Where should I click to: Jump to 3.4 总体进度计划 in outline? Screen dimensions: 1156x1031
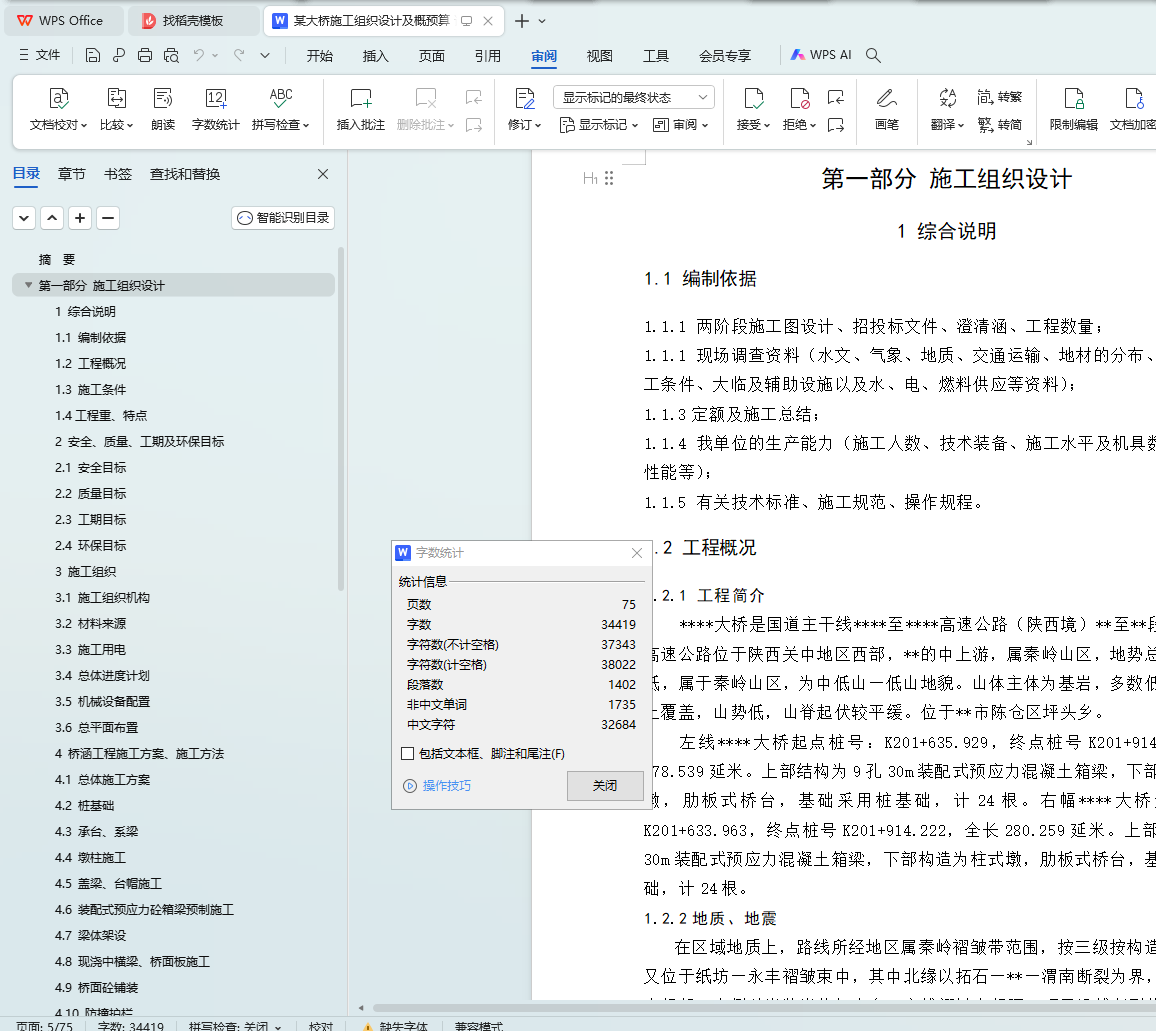pyautogui.click(x=102, y=676)
